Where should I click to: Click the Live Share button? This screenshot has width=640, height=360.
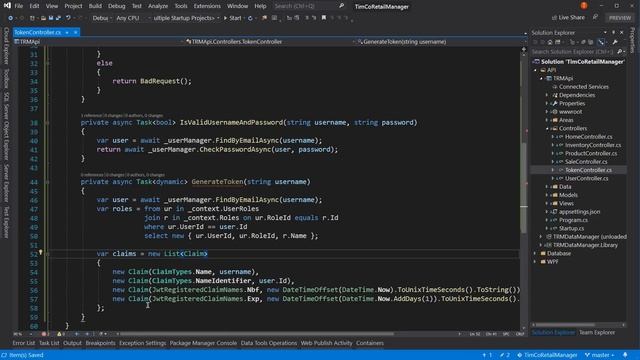(568, 18)
